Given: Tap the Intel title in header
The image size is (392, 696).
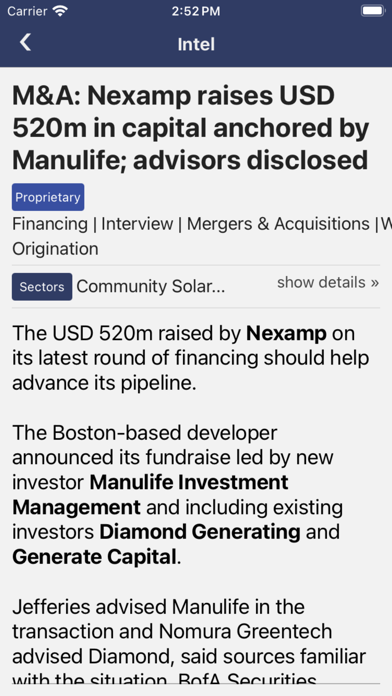Looking at the screenshot, I should point(196,44).
